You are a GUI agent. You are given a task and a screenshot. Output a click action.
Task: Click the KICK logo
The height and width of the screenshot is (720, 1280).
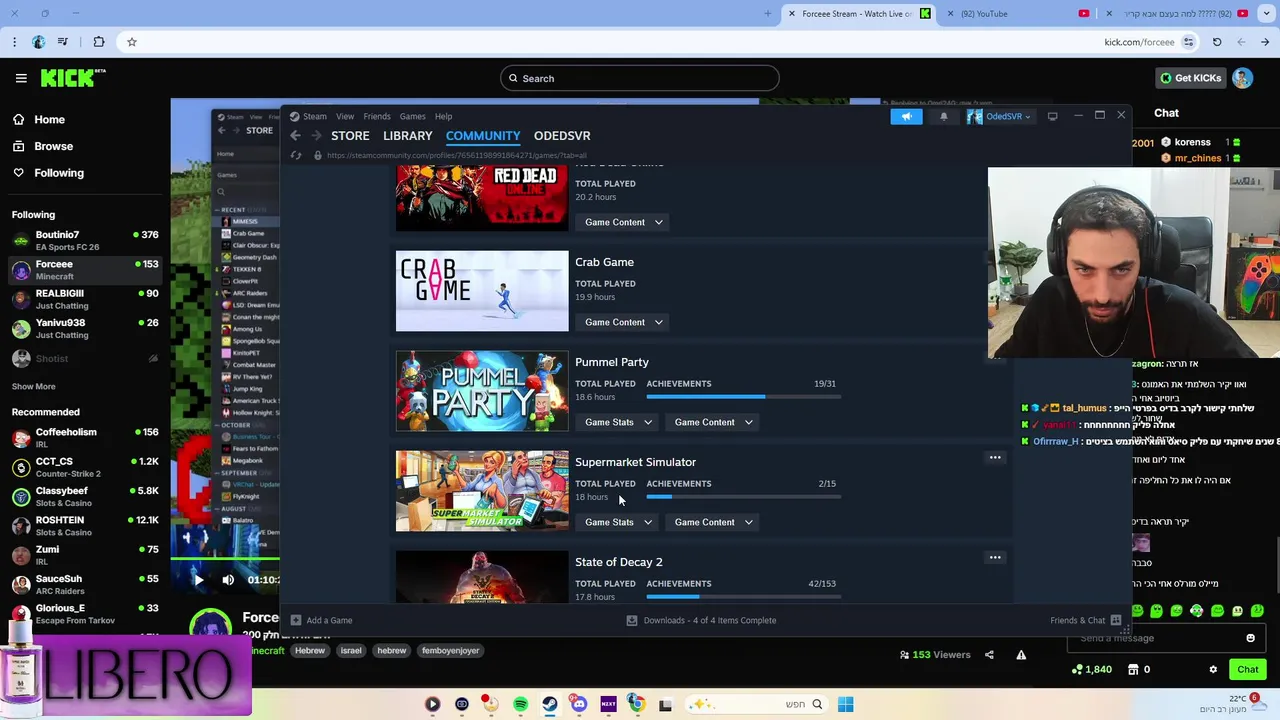pyautogui.click(x=73, y=78)
